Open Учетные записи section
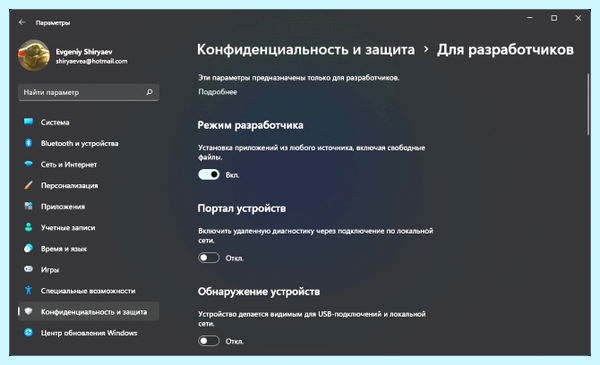The image size is (600, 365). 68,228
